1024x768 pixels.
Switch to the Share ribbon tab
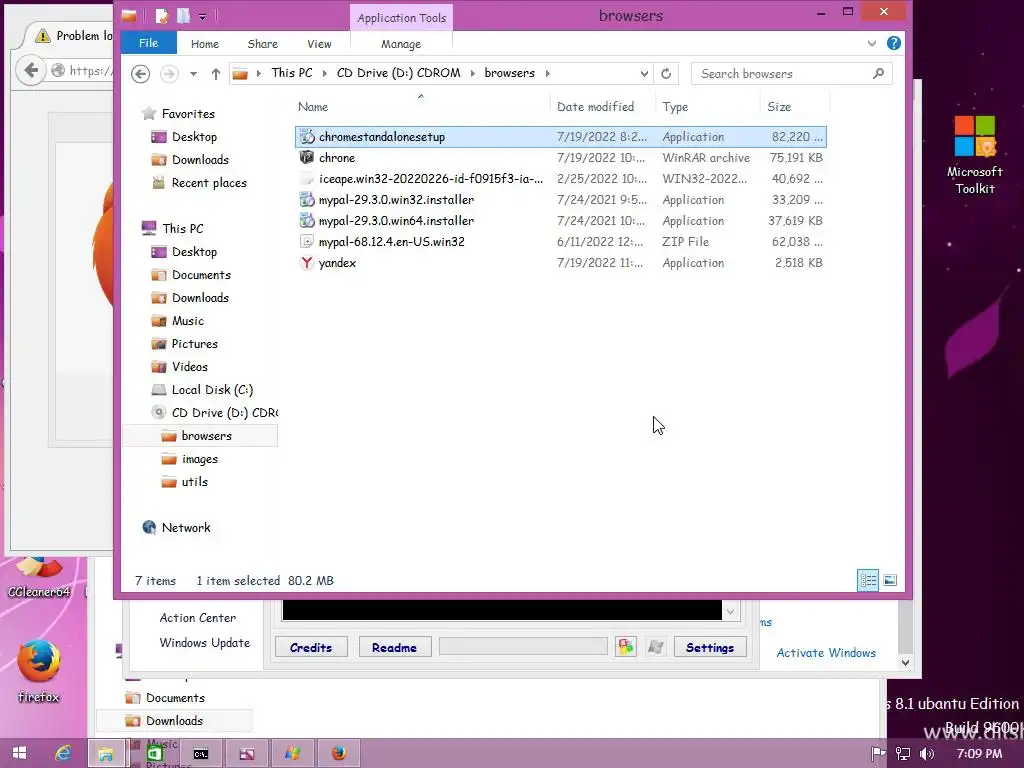click(x=263, y=44)
